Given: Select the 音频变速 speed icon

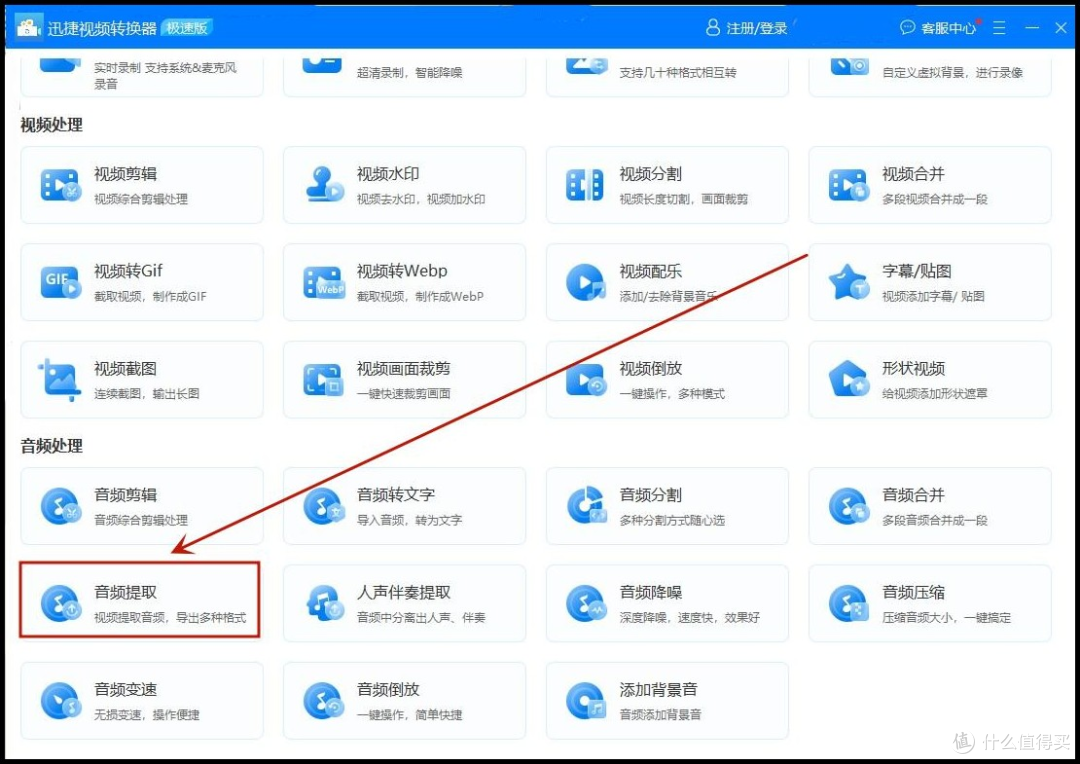Looking at the screenshot, I should [61, 700].
